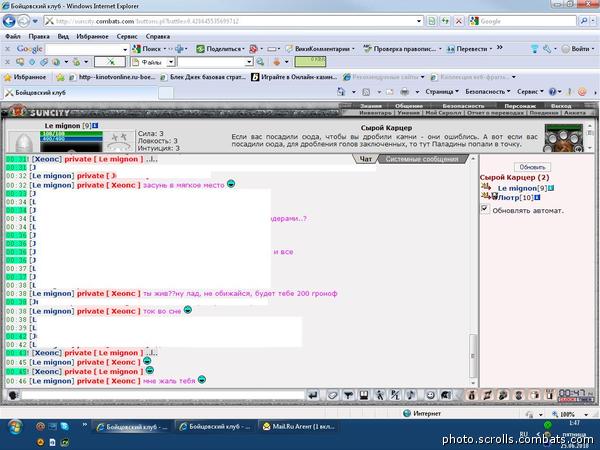This screenshot has width=600, height=450.
Task: Click the search magnifier button in IE
Action: 584,21
